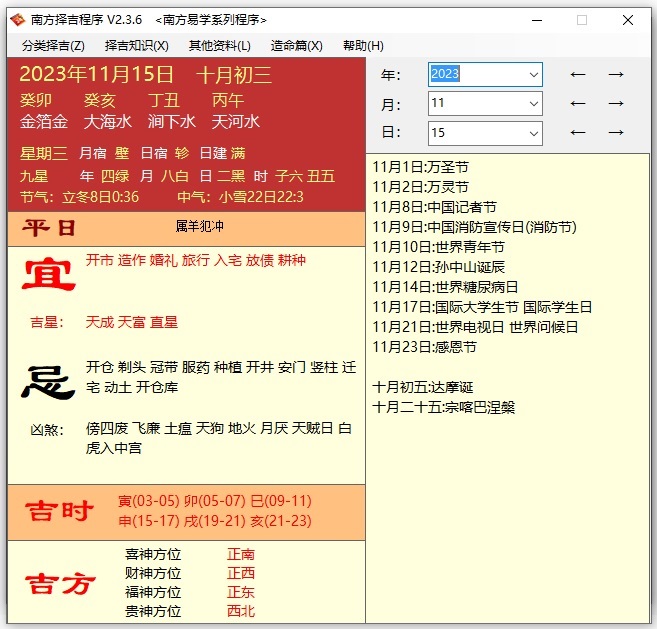Open the 帮助(H) menu
The width and height of the screenshot is (657, 629).
click(x=363, y=45)
